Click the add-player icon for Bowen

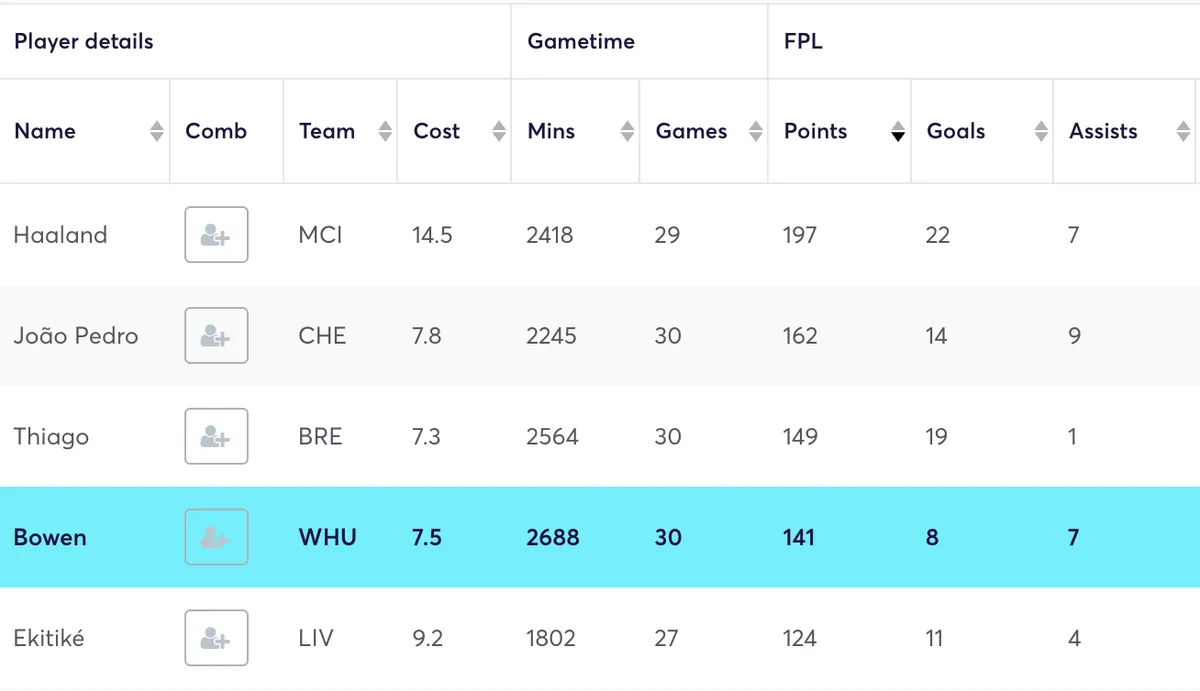click(216, 537)
